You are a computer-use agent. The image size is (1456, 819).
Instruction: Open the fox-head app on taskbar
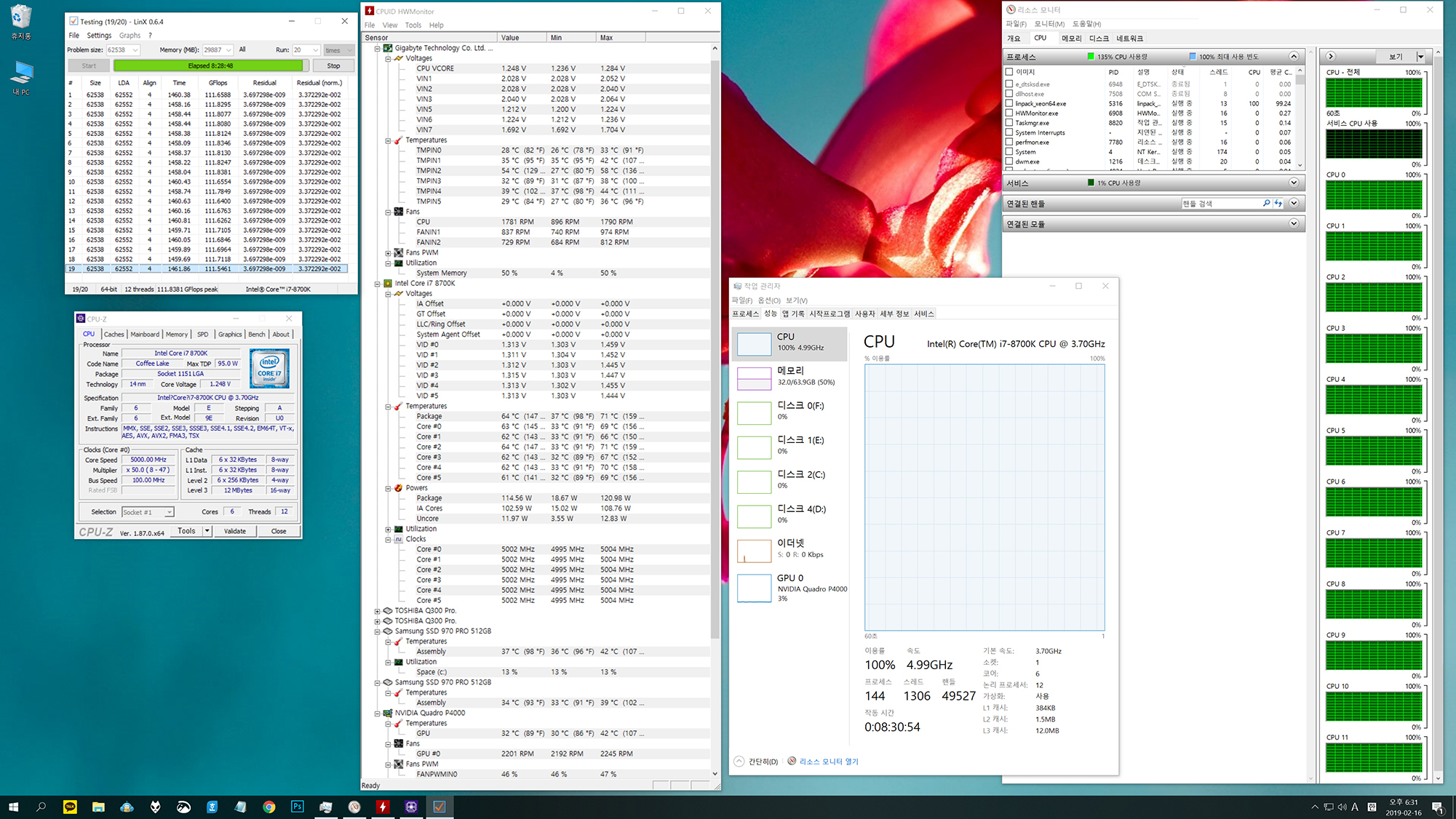[x=155, y=807]
